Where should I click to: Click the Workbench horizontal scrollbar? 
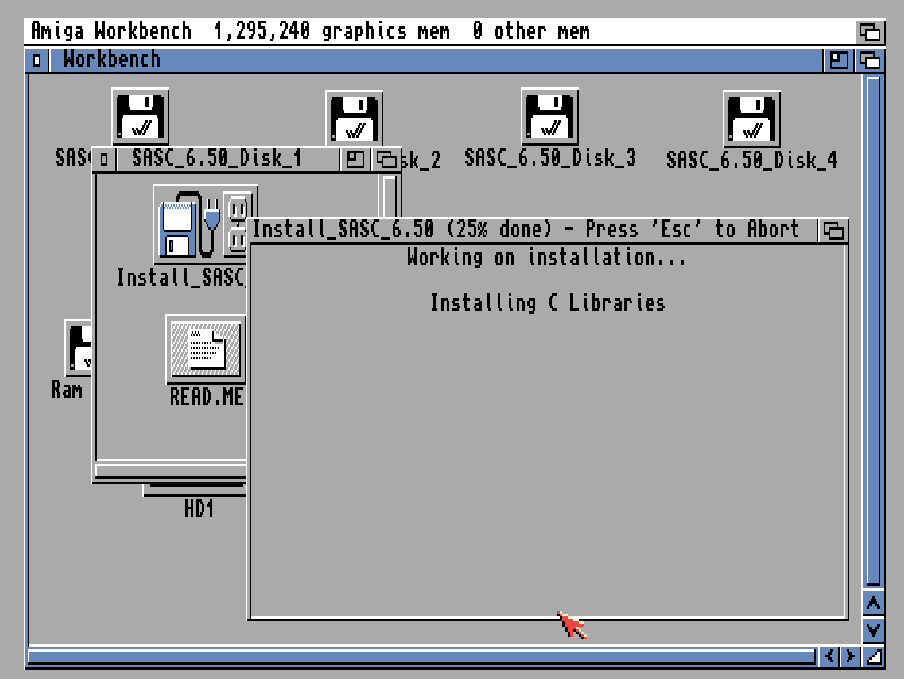click(421, 656)
